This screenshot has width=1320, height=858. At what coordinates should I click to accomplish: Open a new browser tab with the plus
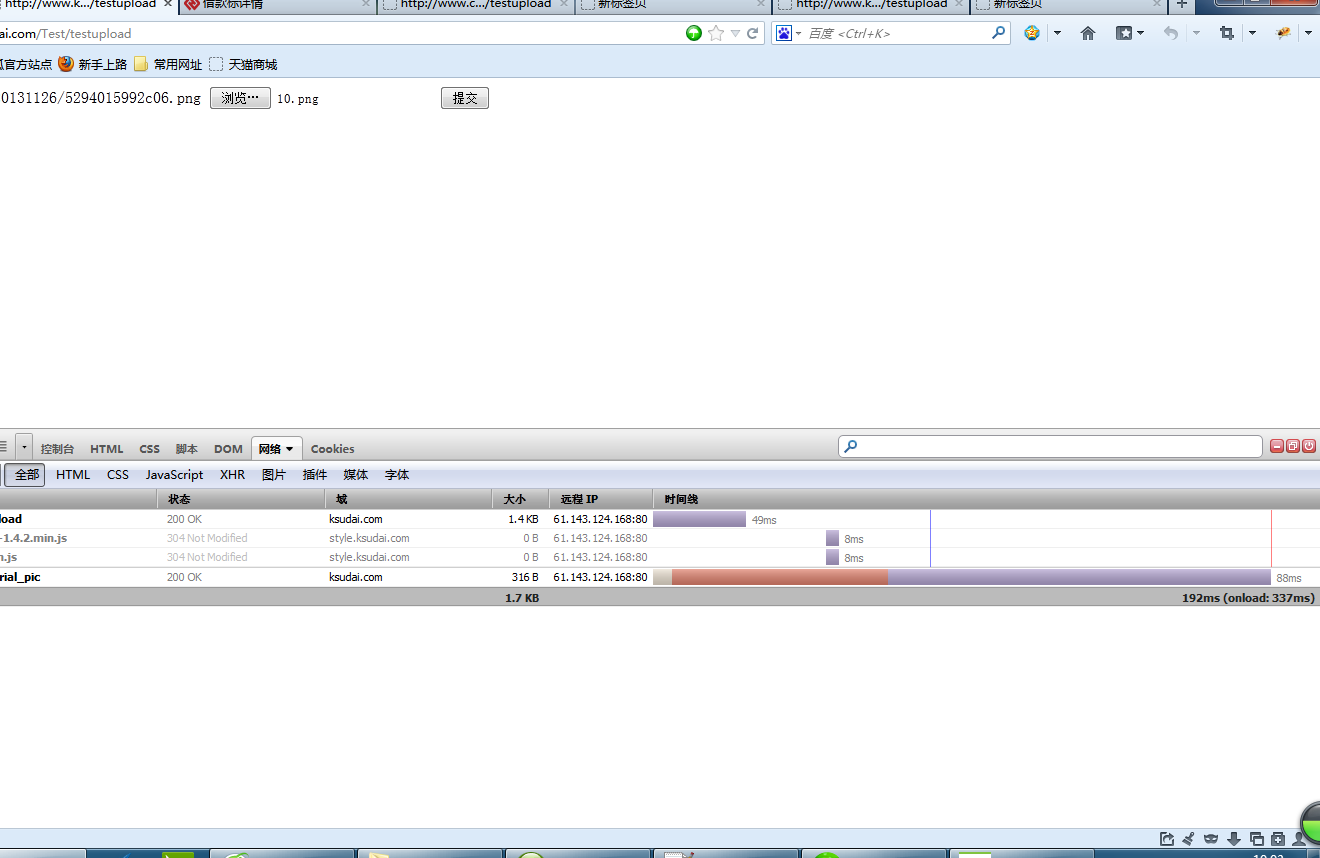click(x=1182, y=4)
